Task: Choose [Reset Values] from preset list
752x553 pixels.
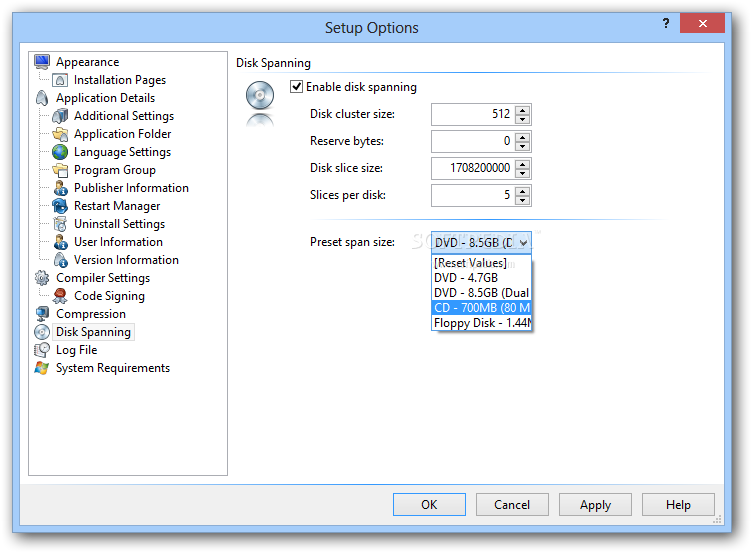Action: pyautogui.click(x=482, y=263)
